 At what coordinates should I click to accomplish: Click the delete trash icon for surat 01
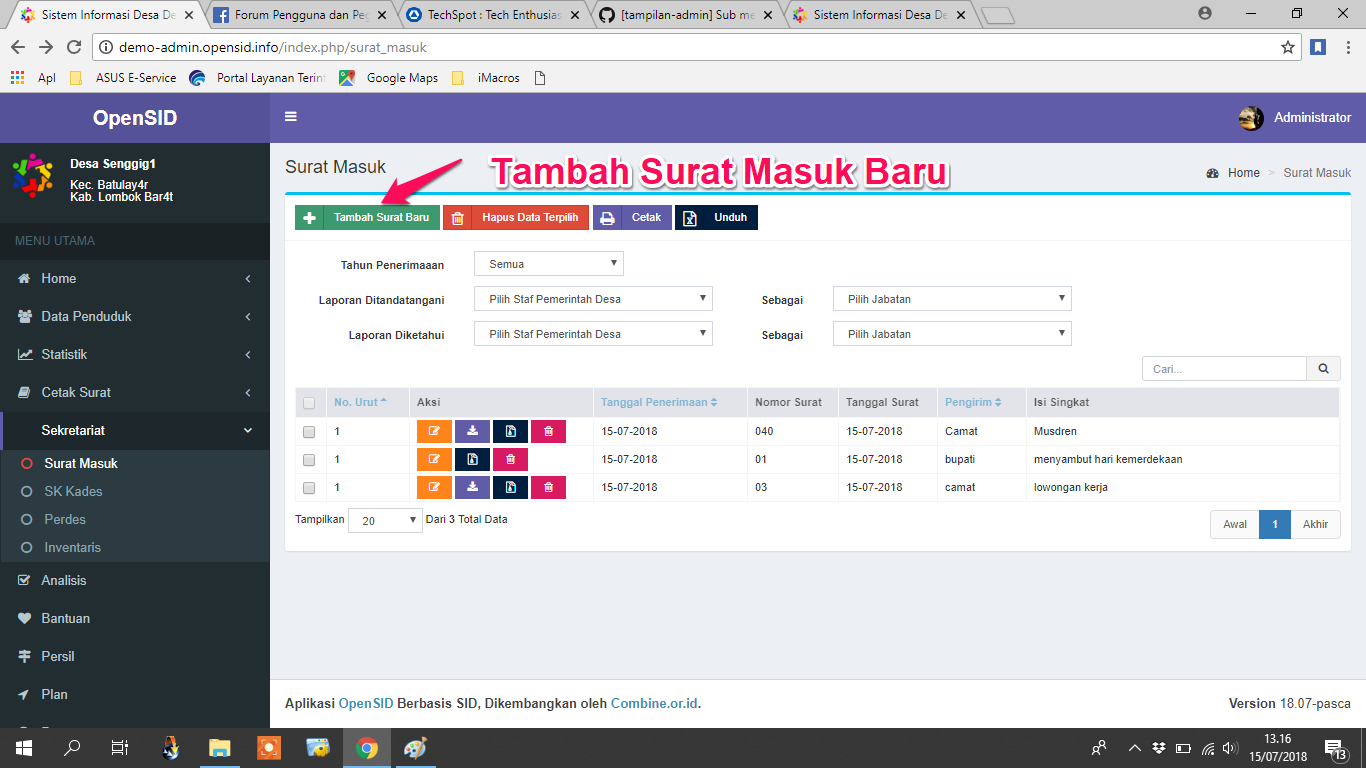point(510,459)
